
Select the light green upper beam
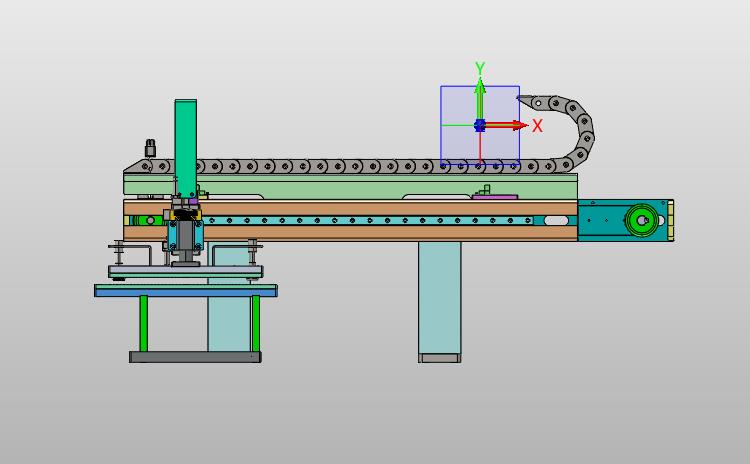pyautogui.click(x=350, y=187)
